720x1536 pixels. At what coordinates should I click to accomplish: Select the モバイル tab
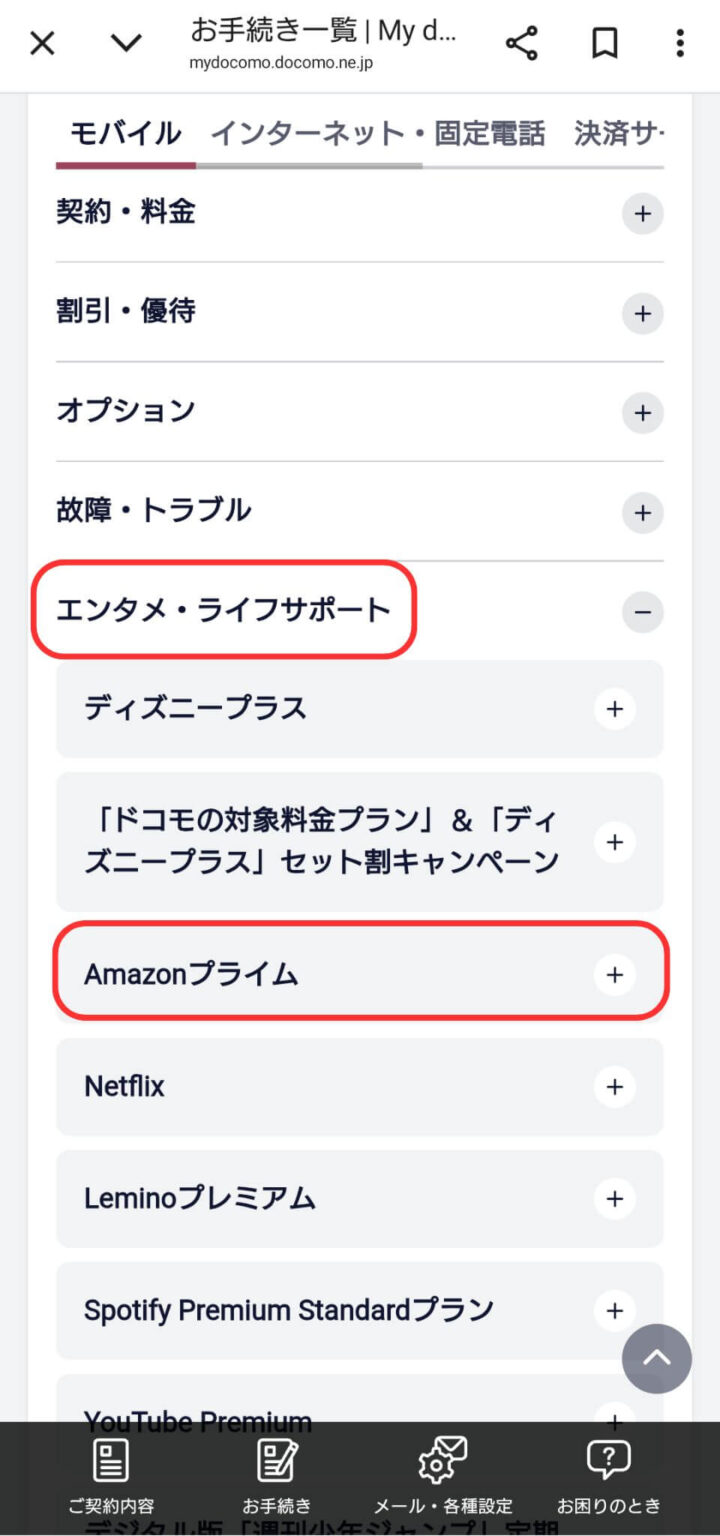(125, 134)
